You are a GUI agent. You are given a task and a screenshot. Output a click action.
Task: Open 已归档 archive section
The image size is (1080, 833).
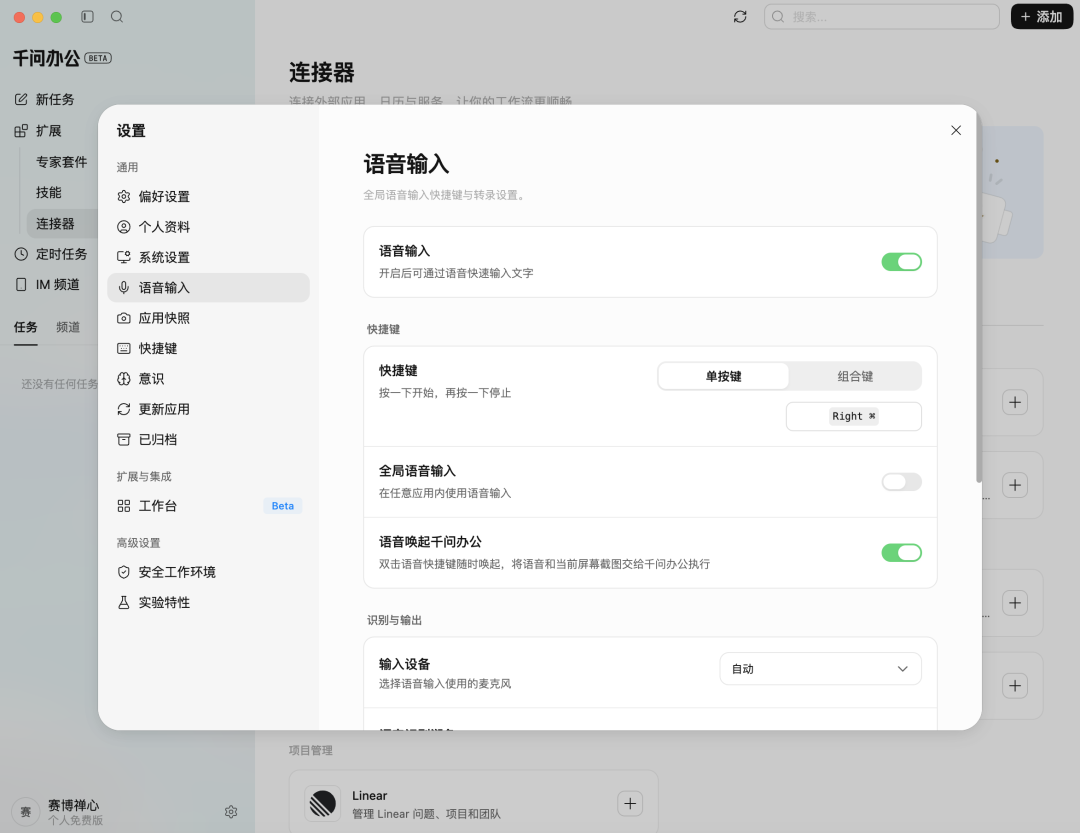(x=208, y=439)
